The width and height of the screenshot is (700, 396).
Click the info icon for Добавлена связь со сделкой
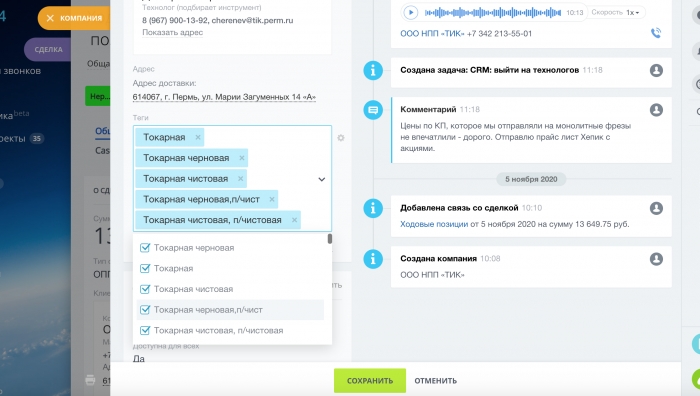(x=373, y=208)
